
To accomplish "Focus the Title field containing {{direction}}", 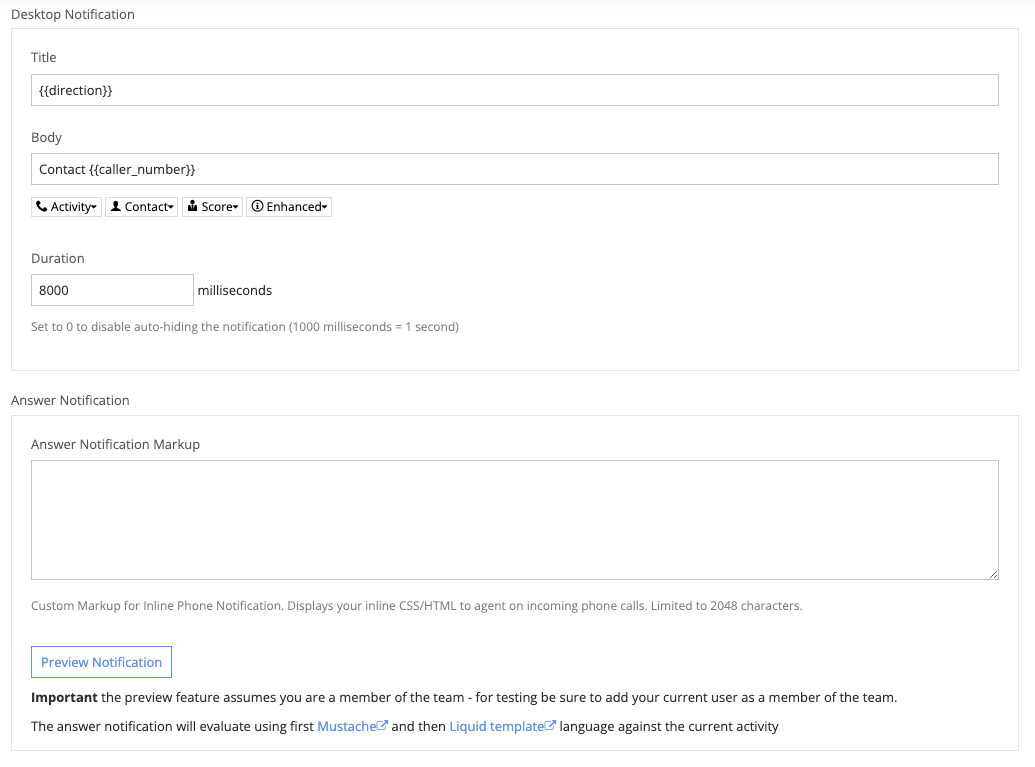I will [x=514, y=90].
